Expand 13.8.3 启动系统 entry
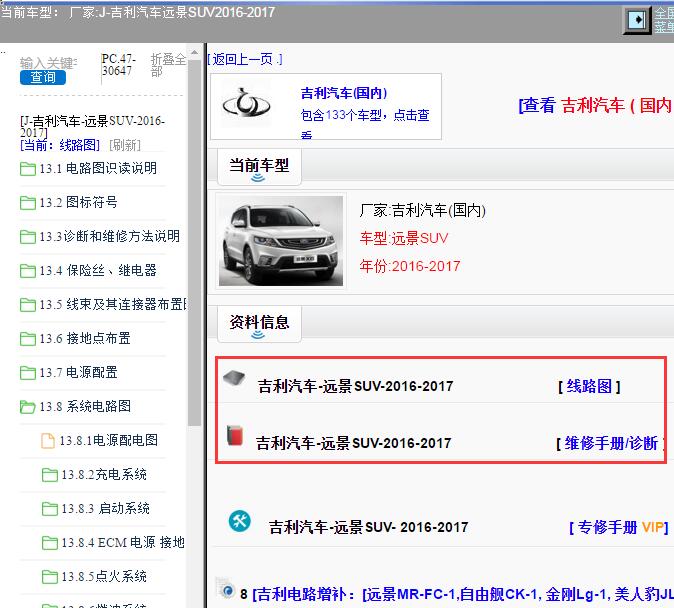The width and height of the screenshot is (674, 608). click(105, 508)
